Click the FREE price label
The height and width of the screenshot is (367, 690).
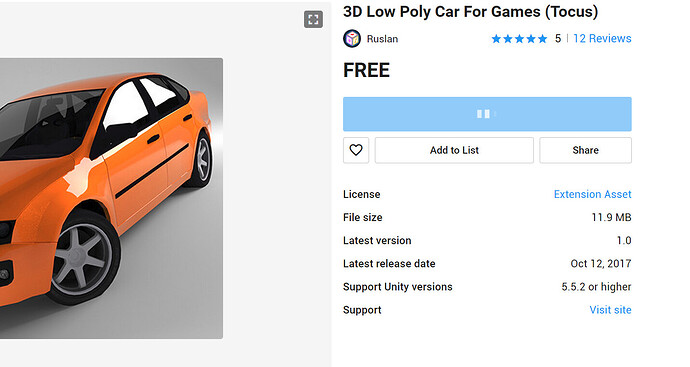tap(366, 70)
